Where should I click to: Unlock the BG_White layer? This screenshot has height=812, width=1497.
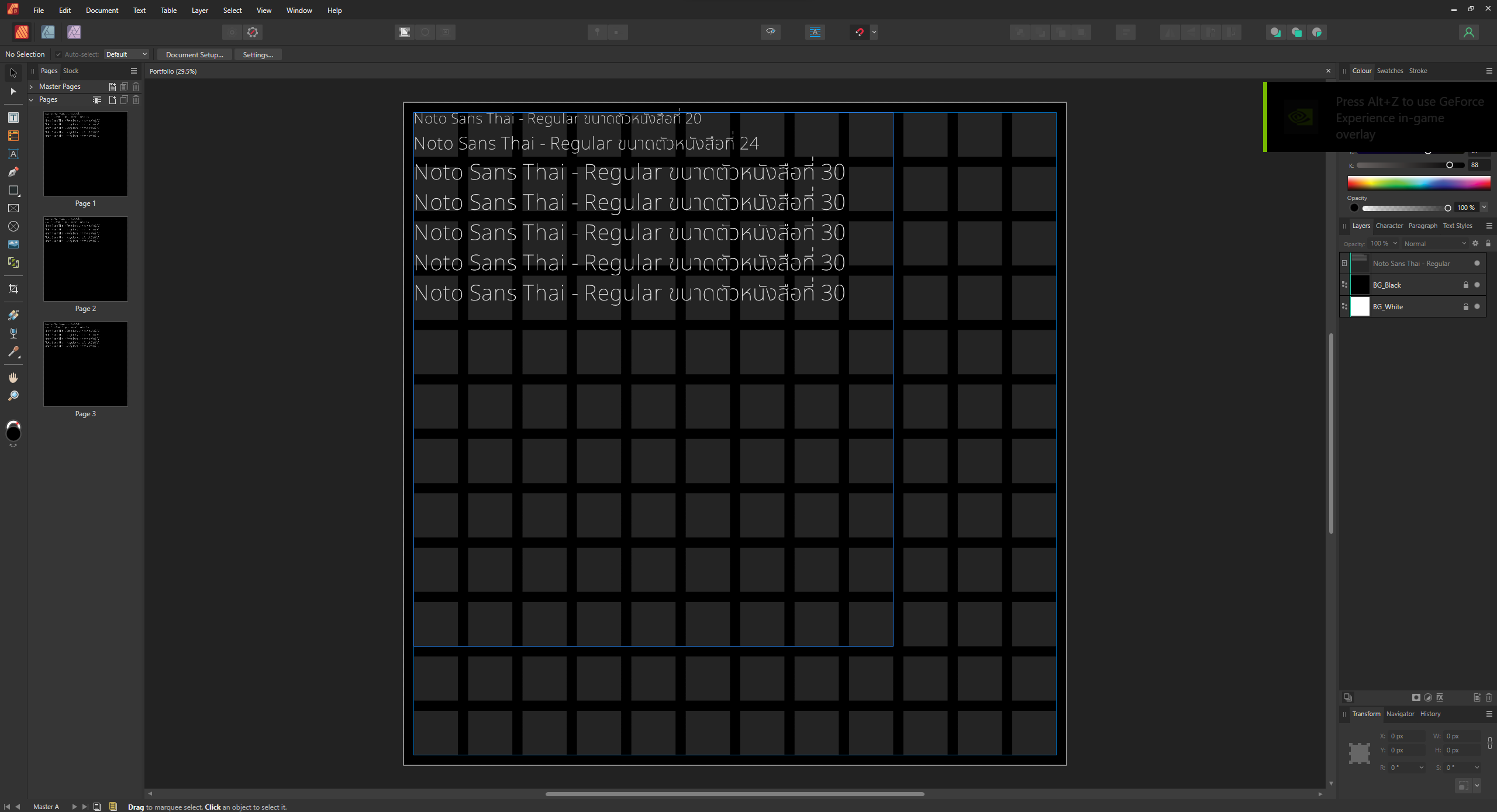pos(1466,306)
